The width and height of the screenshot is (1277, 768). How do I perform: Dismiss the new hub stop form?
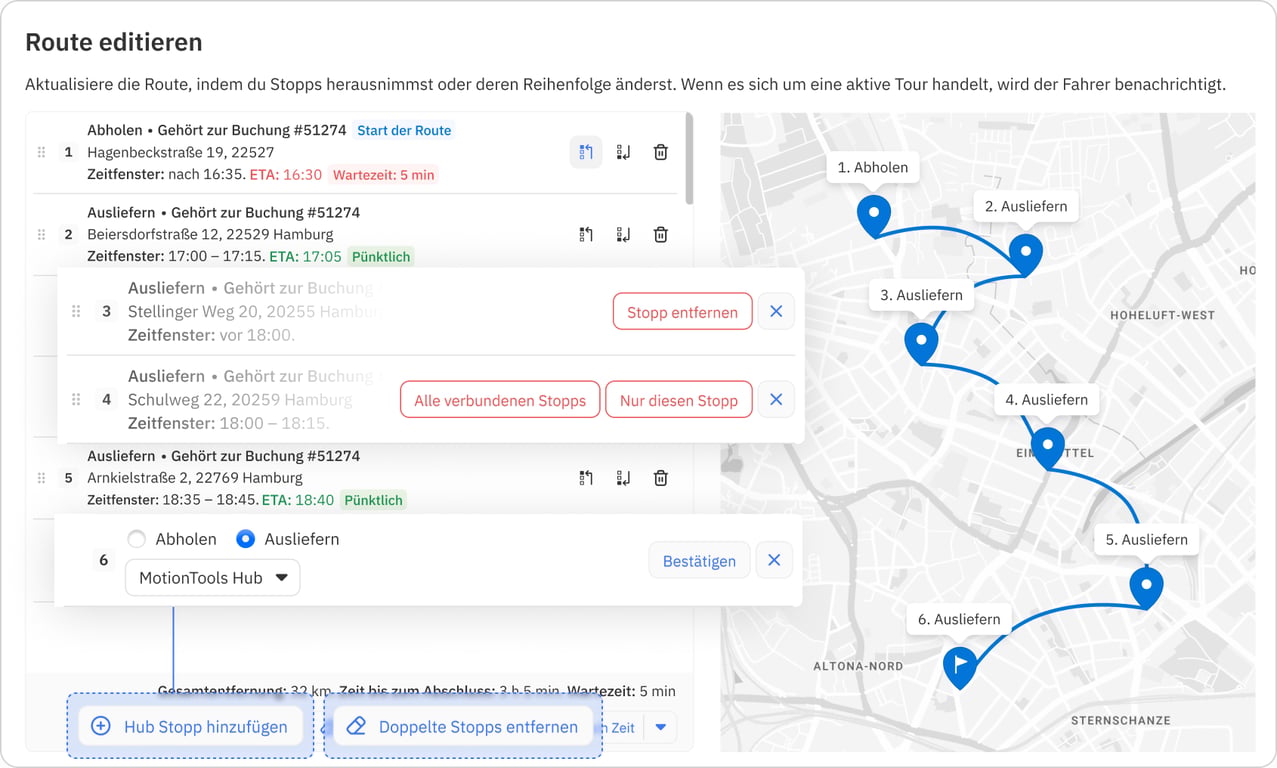774,560
